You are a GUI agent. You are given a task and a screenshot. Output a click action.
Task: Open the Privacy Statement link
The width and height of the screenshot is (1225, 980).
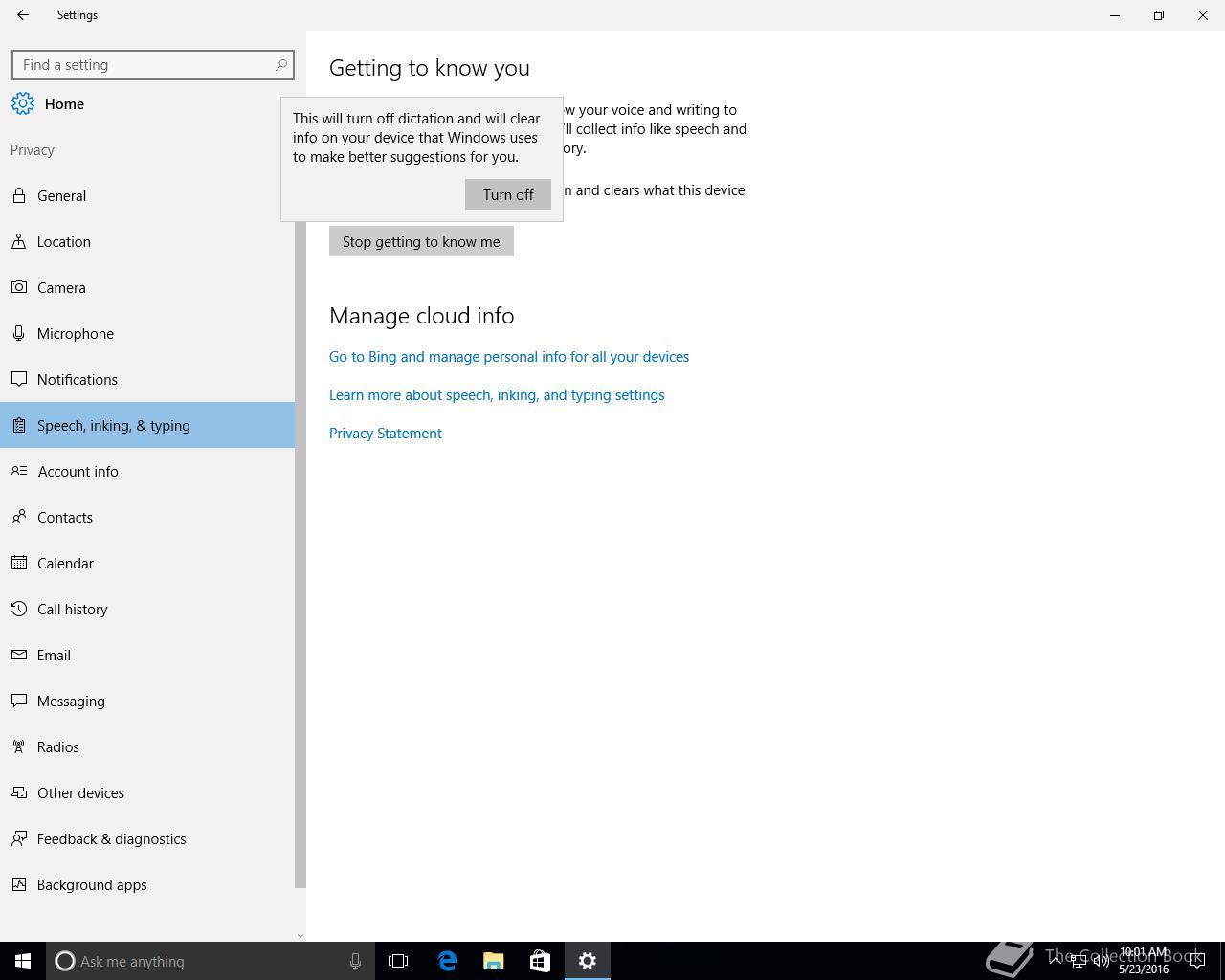pyautogui.click(x=386, y=433)
